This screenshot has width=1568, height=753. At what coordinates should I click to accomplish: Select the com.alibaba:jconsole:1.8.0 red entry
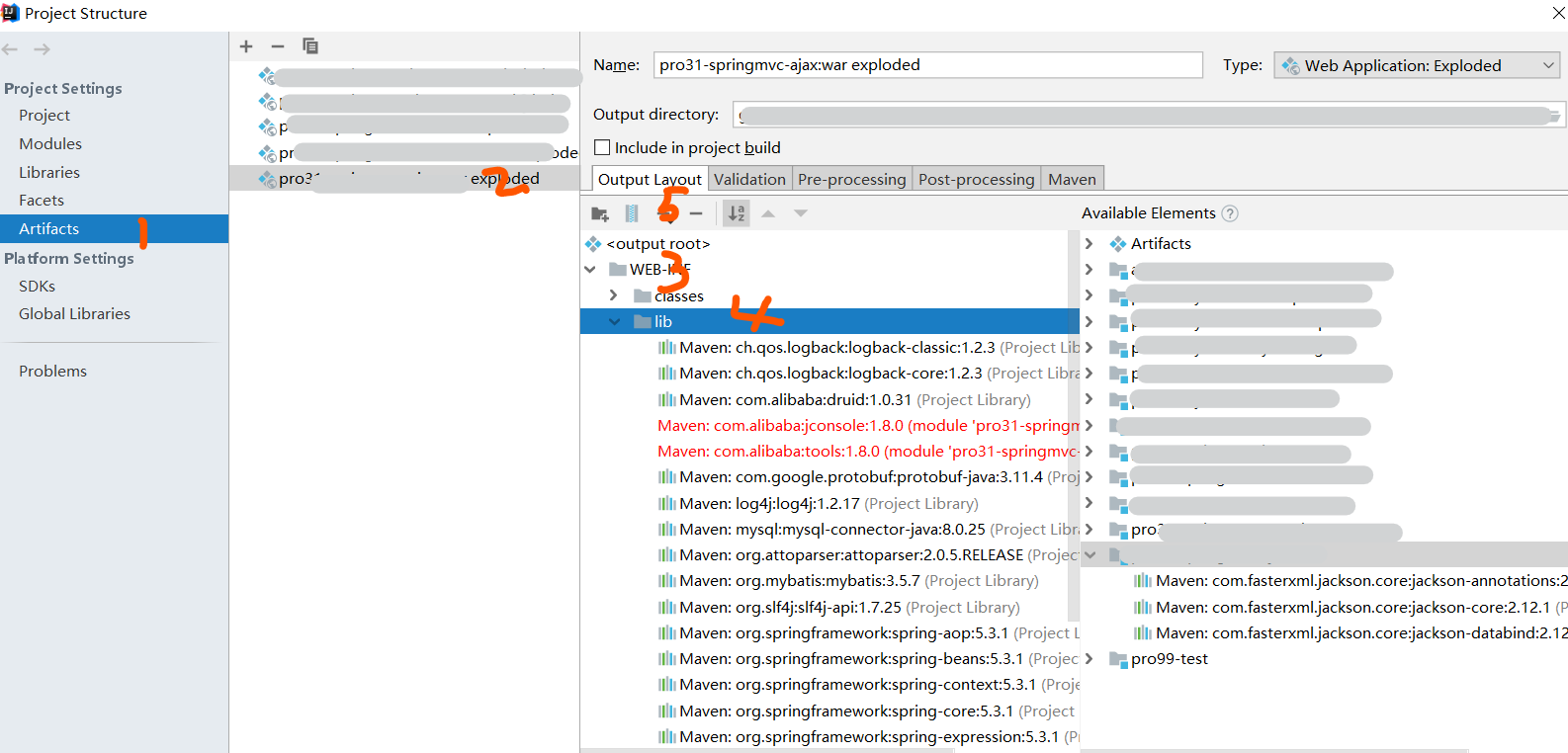(868, 425)
